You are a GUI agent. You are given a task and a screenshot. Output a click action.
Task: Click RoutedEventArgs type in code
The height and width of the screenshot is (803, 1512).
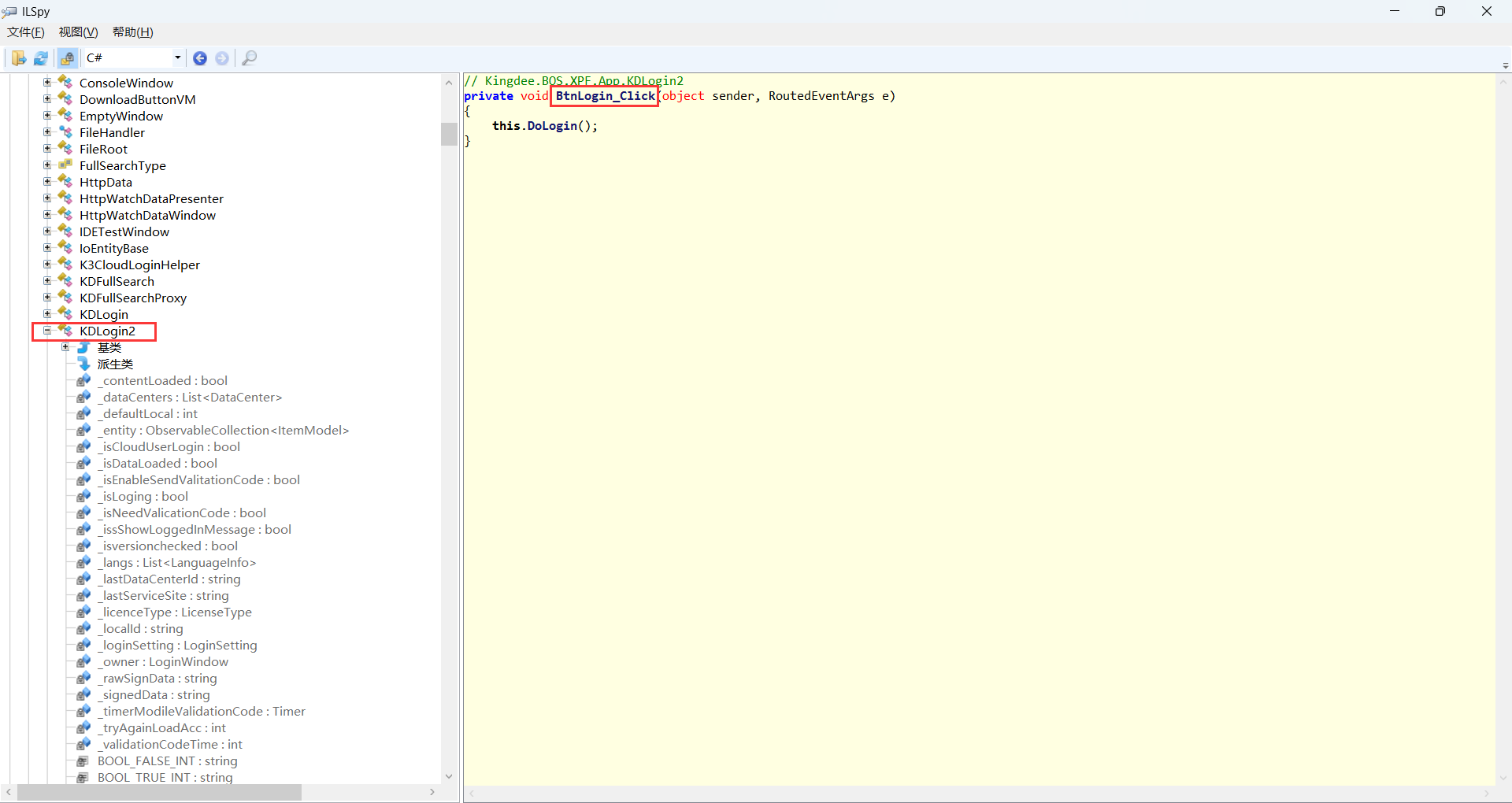click(x=821, y=96)
